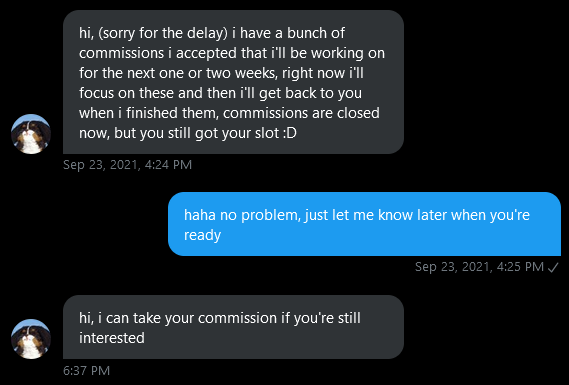Open sender's dog avatar beside first gray message
Image resolution: width=569 pixels, height=385 pixels.
31,134
